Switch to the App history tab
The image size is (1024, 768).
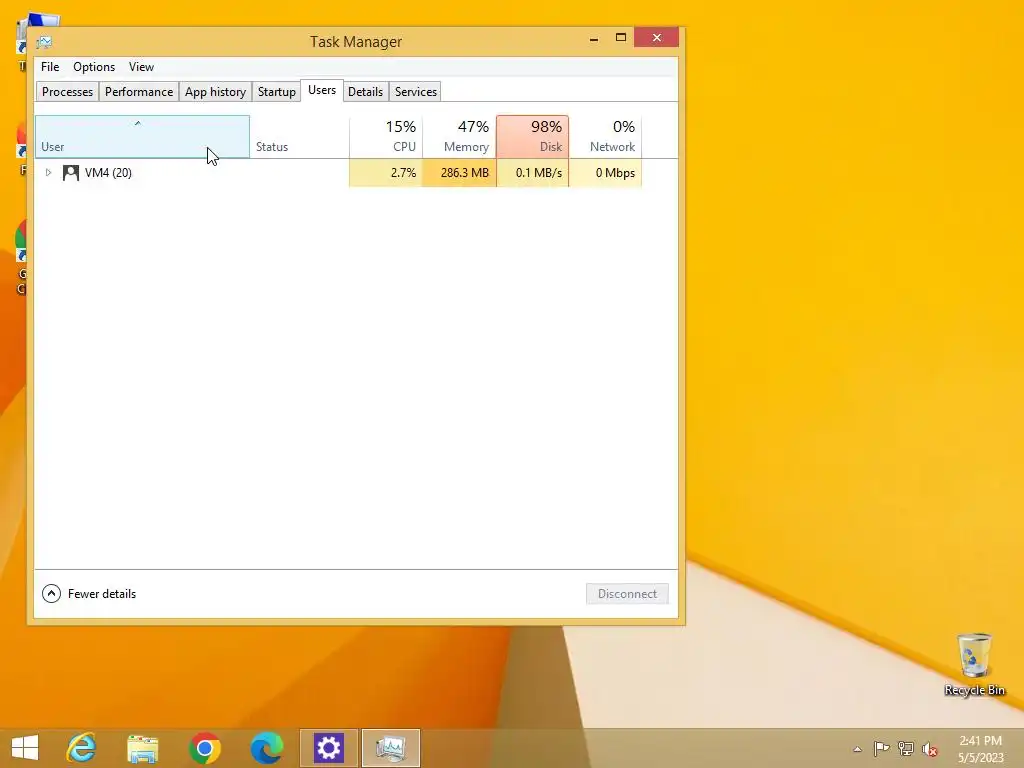pyautogui.click(x=215, y=91)
